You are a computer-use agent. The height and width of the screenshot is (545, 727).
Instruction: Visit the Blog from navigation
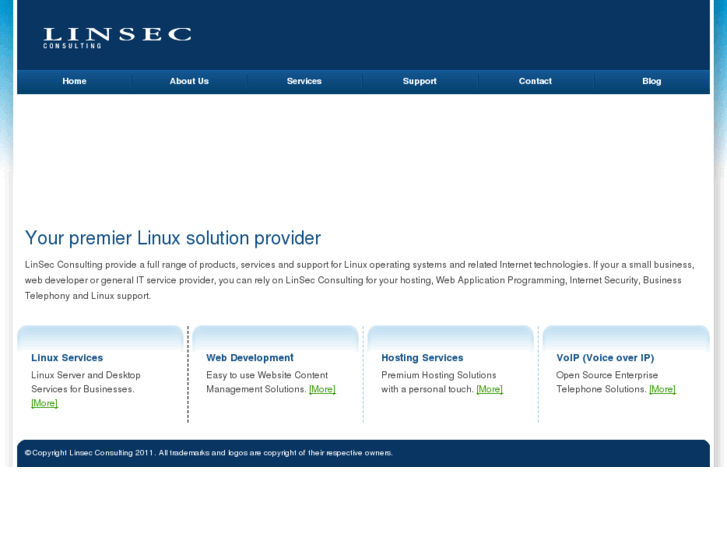[x=651, y=81]
